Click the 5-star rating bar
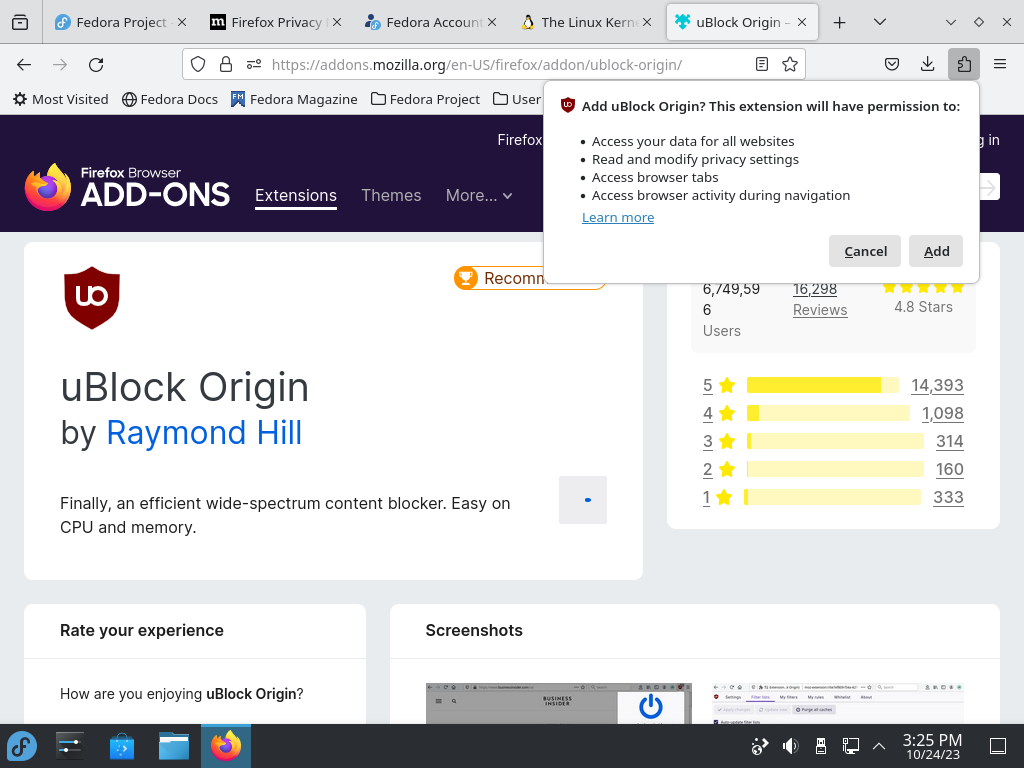The width and height of the screenshot is (1024, 768). 823,385
